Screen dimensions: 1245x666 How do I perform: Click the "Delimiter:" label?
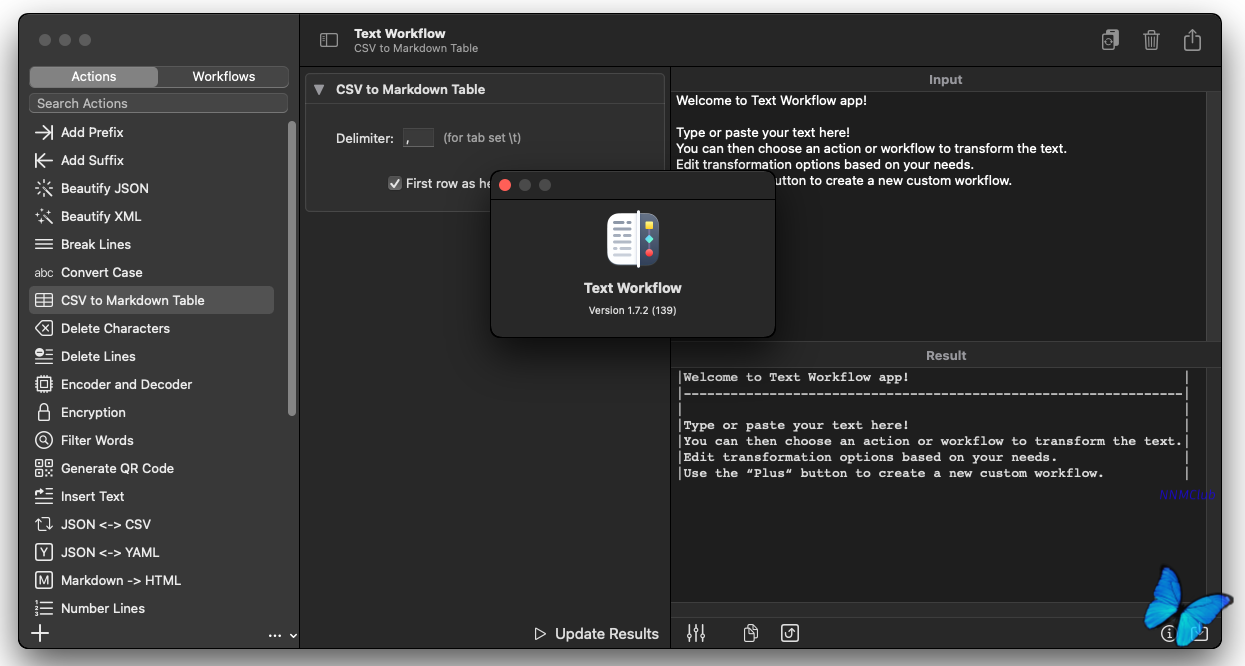365,138
